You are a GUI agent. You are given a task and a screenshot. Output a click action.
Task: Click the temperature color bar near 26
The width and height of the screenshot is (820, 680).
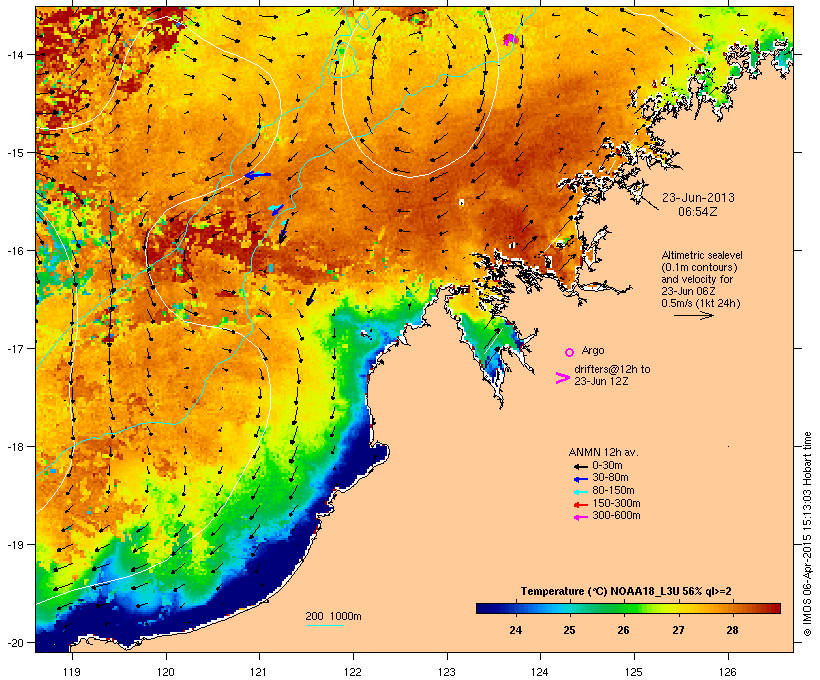pyautogui.click(x=623, y=608)
